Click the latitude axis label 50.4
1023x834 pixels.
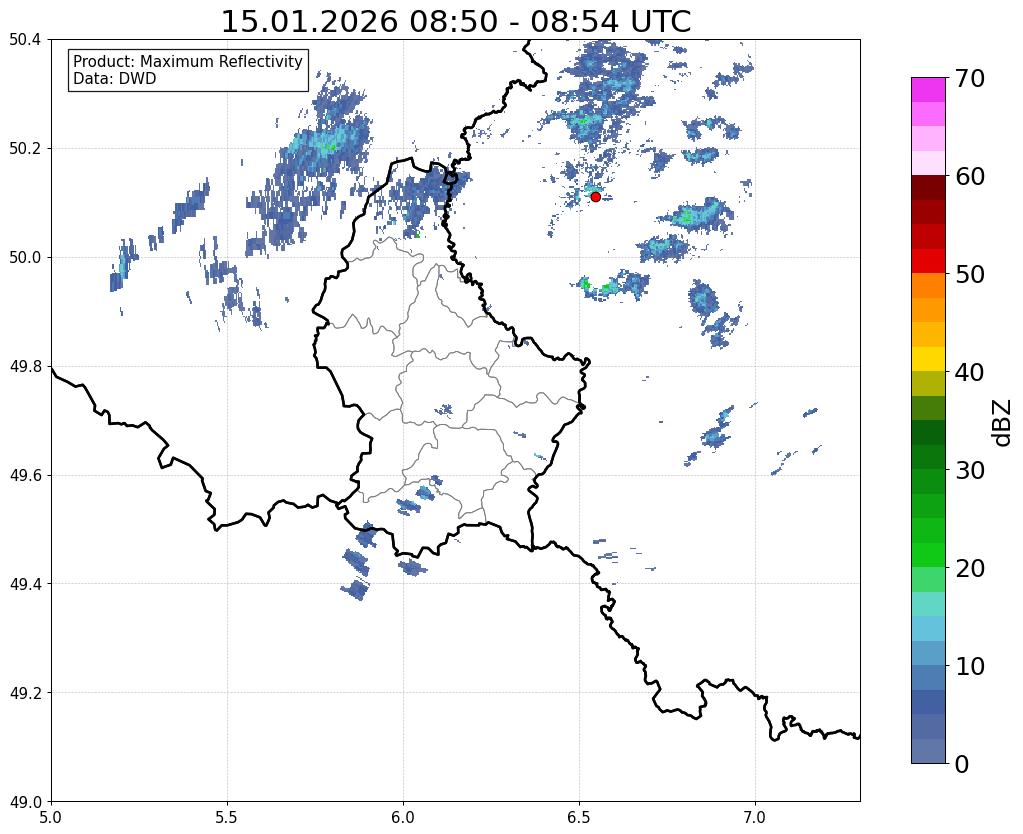25,40
